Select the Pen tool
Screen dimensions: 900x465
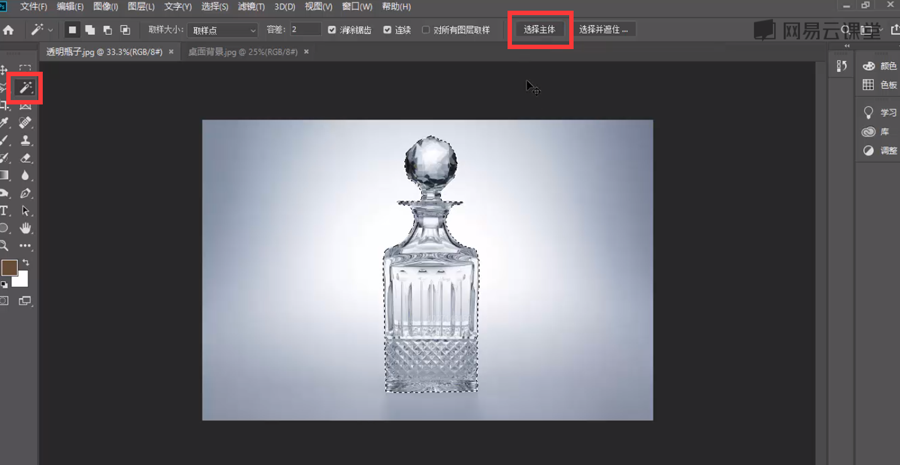point(25,193)
